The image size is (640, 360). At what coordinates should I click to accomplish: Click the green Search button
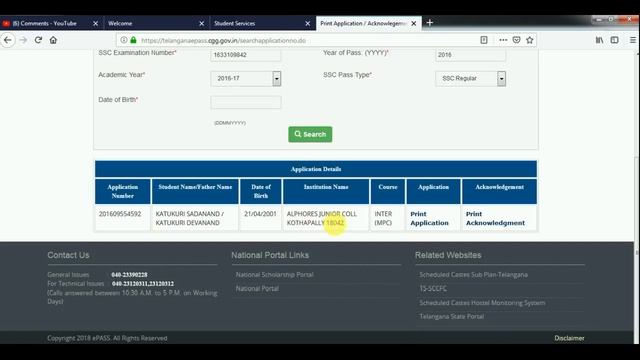coord(310,134)
